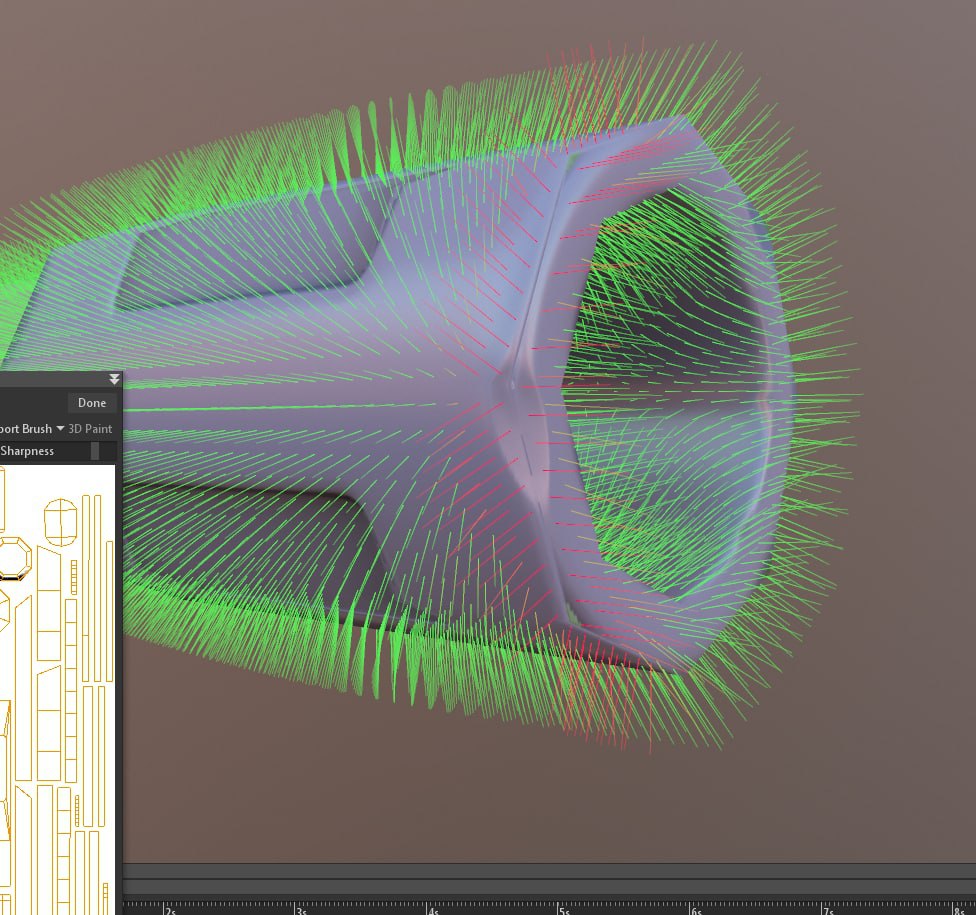976x915 pixels.
Task: Switch to 3D Paint mode
Action: [90, 428]
